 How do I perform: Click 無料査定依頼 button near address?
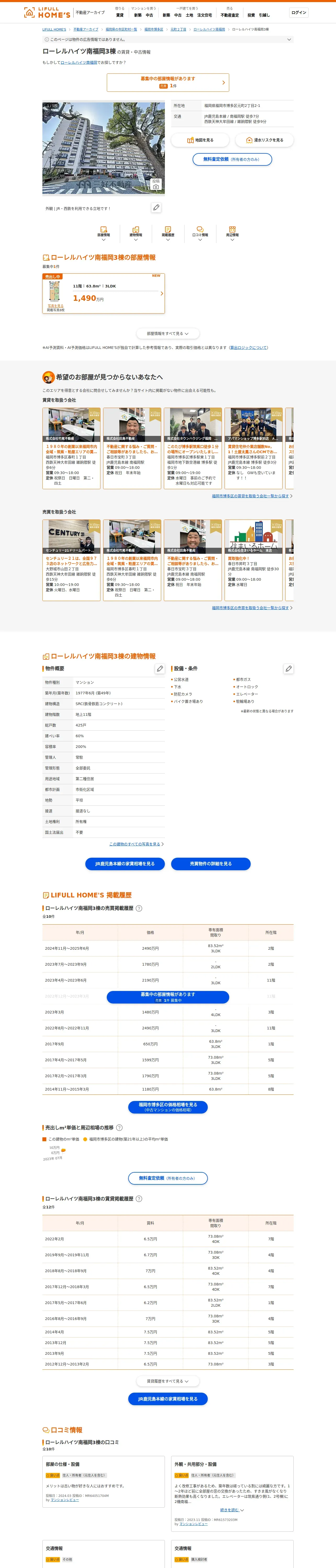coord(232,159)
